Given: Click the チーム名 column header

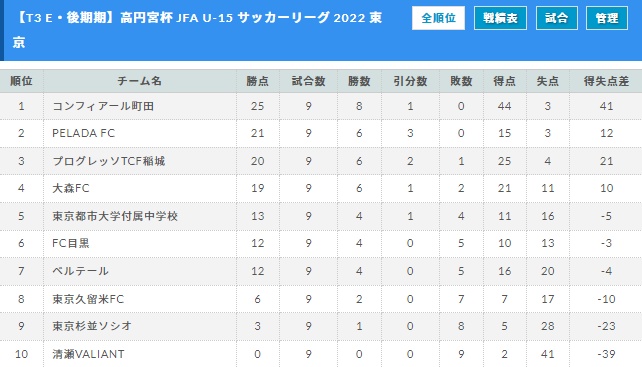Looking at the screenshot, I should tap(140, 81).
